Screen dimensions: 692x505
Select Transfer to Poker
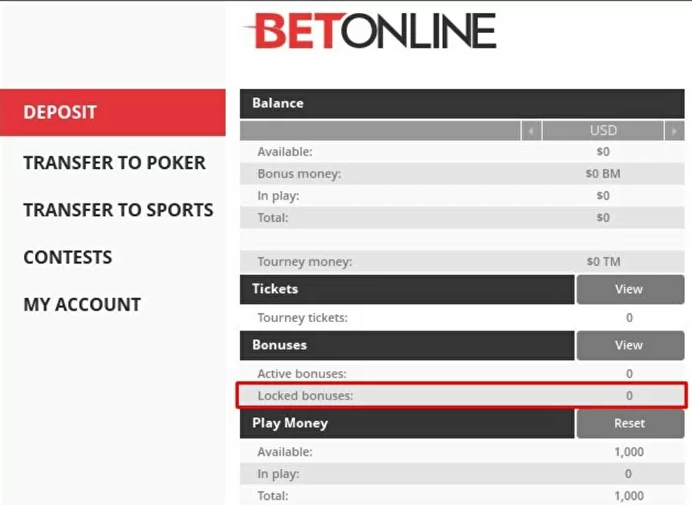[x=114, y=163]
